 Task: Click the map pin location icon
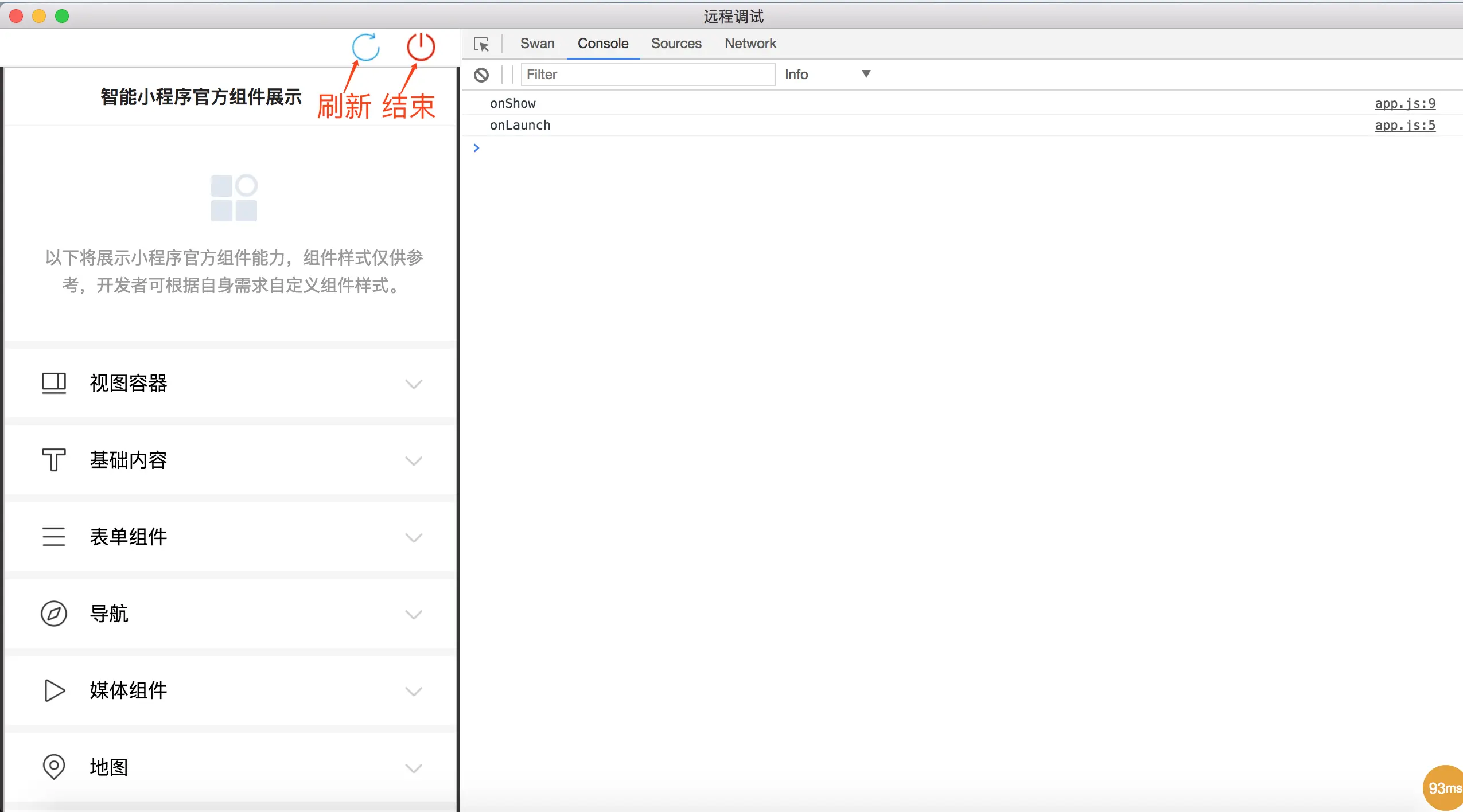coord(54,767)
